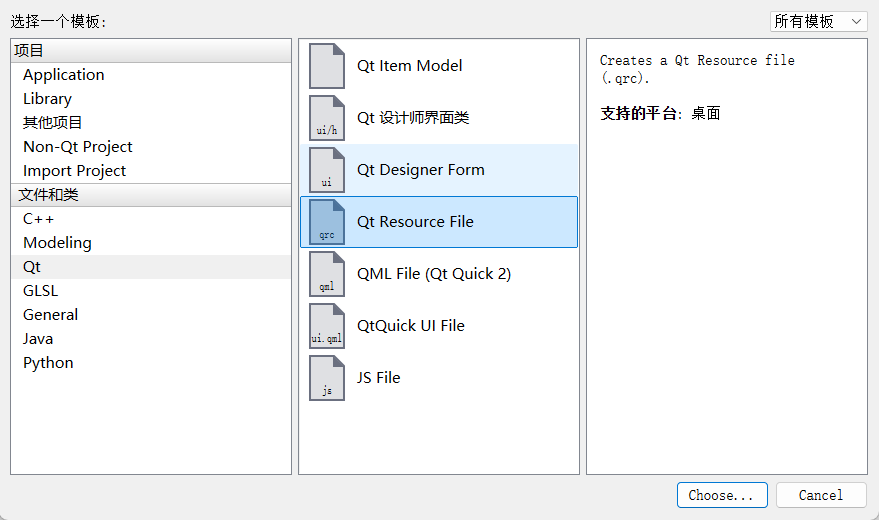Click the 'Creates a Qt Resource file' description
The height and width of the screenshot is (520, 879).
click(x=697, y=69)
